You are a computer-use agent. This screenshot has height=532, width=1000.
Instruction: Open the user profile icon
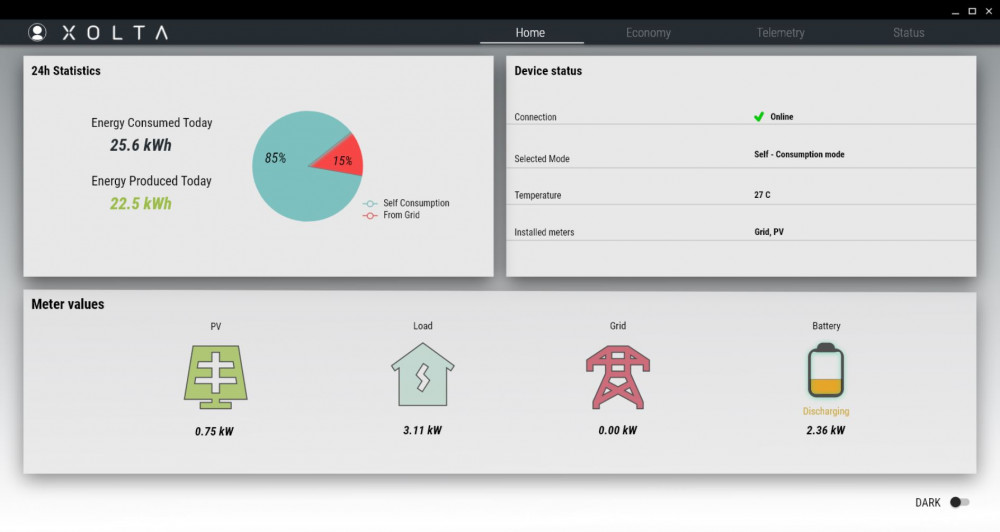point(37,33)
